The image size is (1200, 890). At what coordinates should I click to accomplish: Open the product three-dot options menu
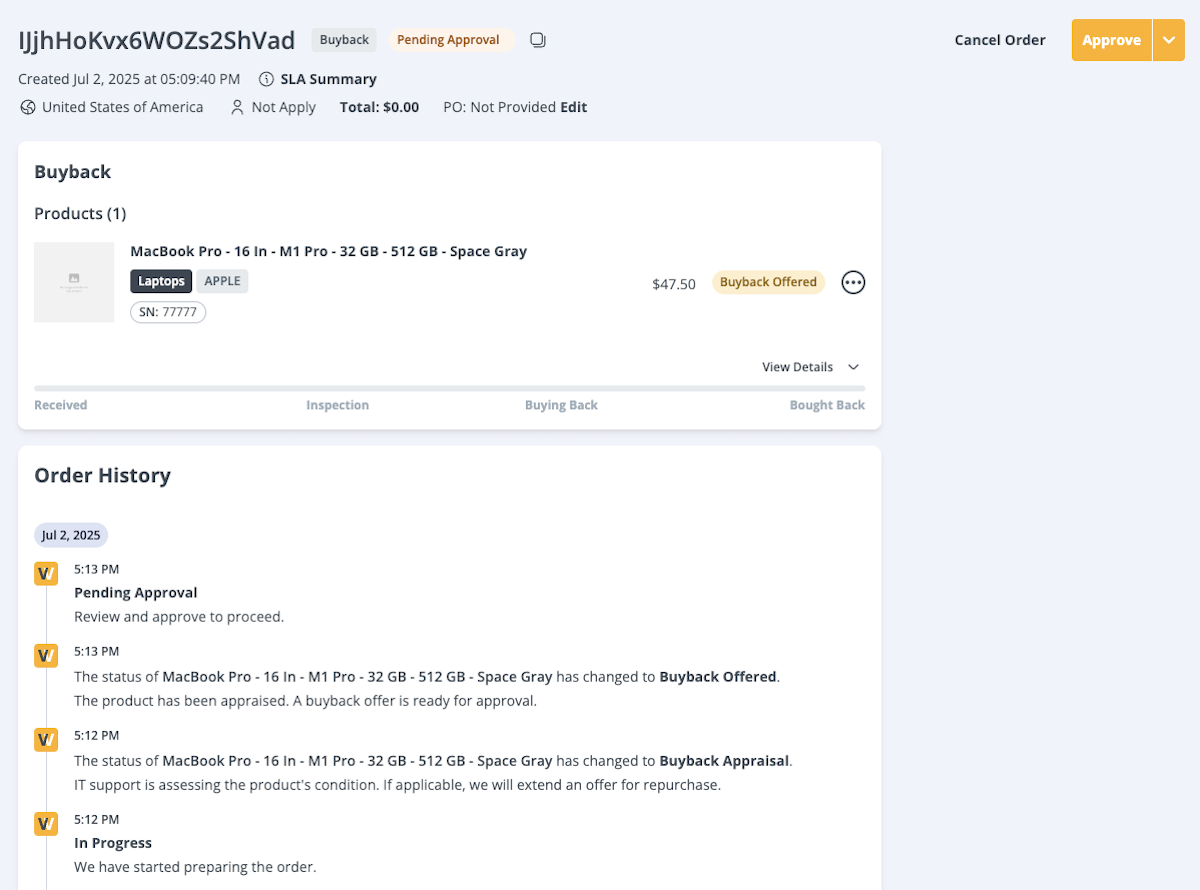click(x=853, y=282)
